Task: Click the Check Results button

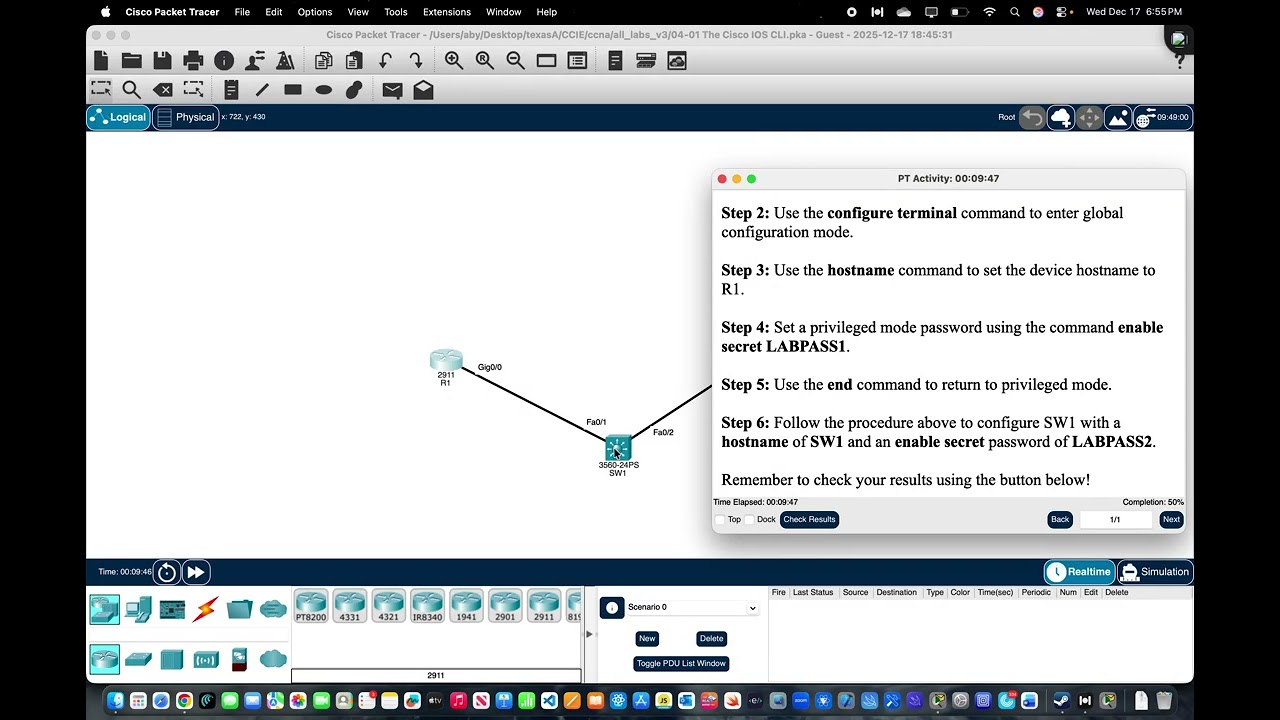Action: pos(809,519)
